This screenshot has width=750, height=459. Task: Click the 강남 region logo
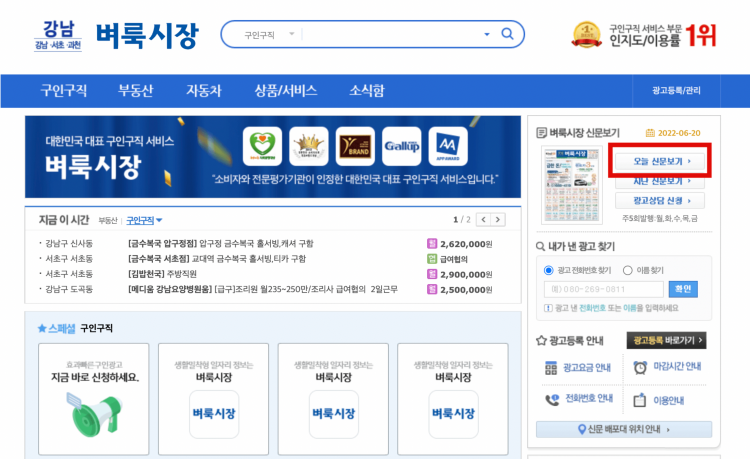pyautogui.click(x=58, y=35)
